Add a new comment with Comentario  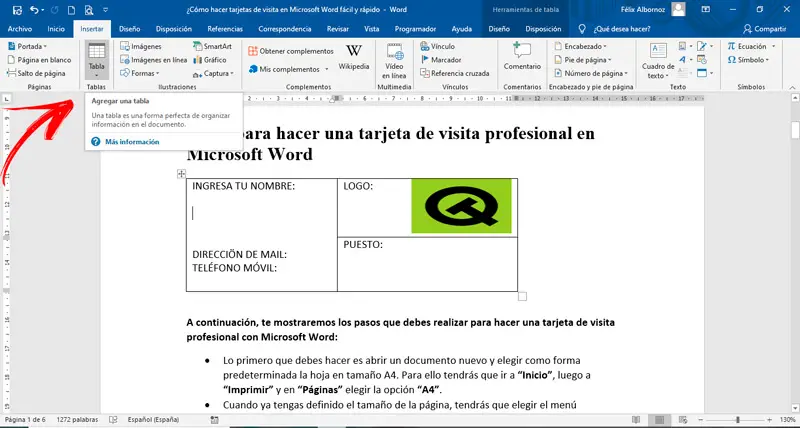coord(522,56)
